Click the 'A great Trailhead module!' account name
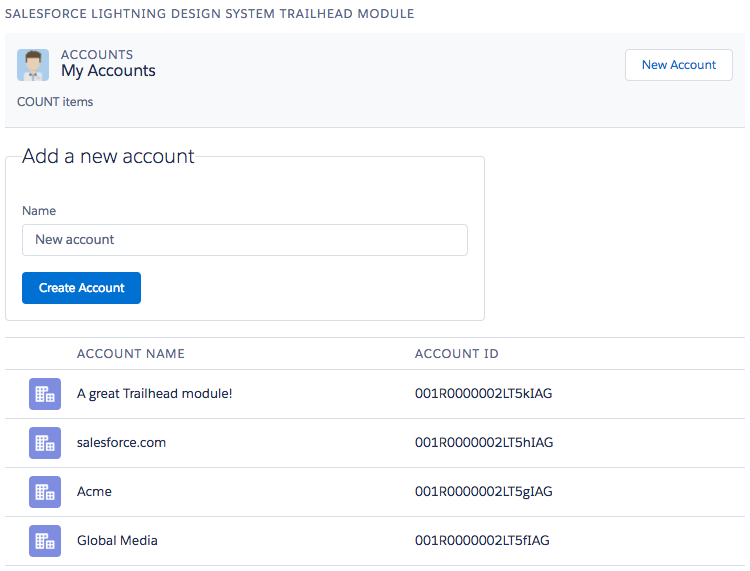The width and height of the screenshot is (750, 571). point(154,394)
